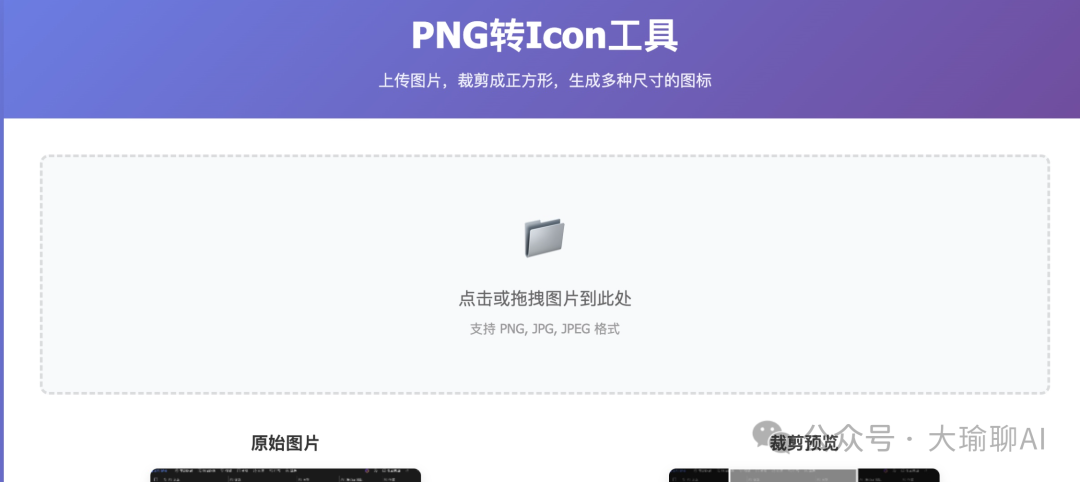The width and height of the screenshot is (1080, 482).
Task: Click the 大瑜聊AI watermark text
Action: coord(987,439)
